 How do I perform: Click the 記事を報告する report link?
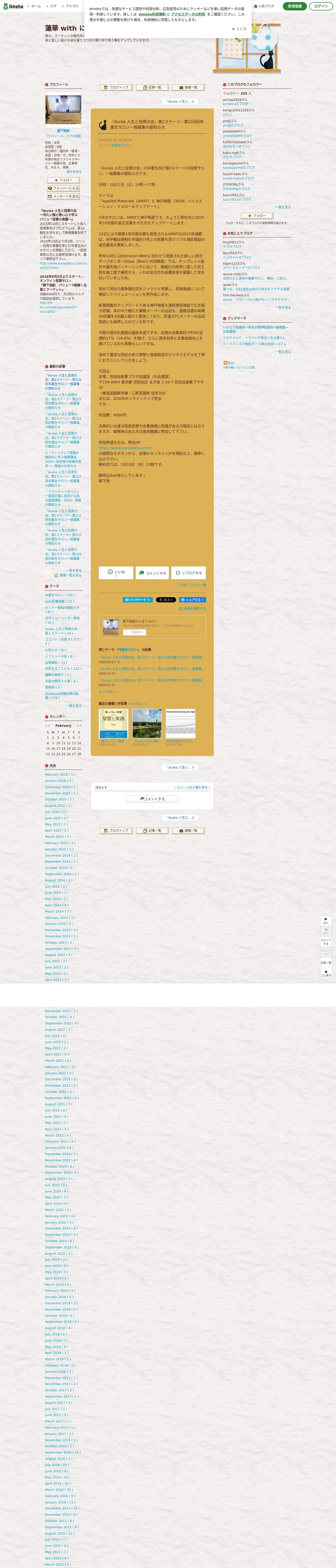(192, 608)
